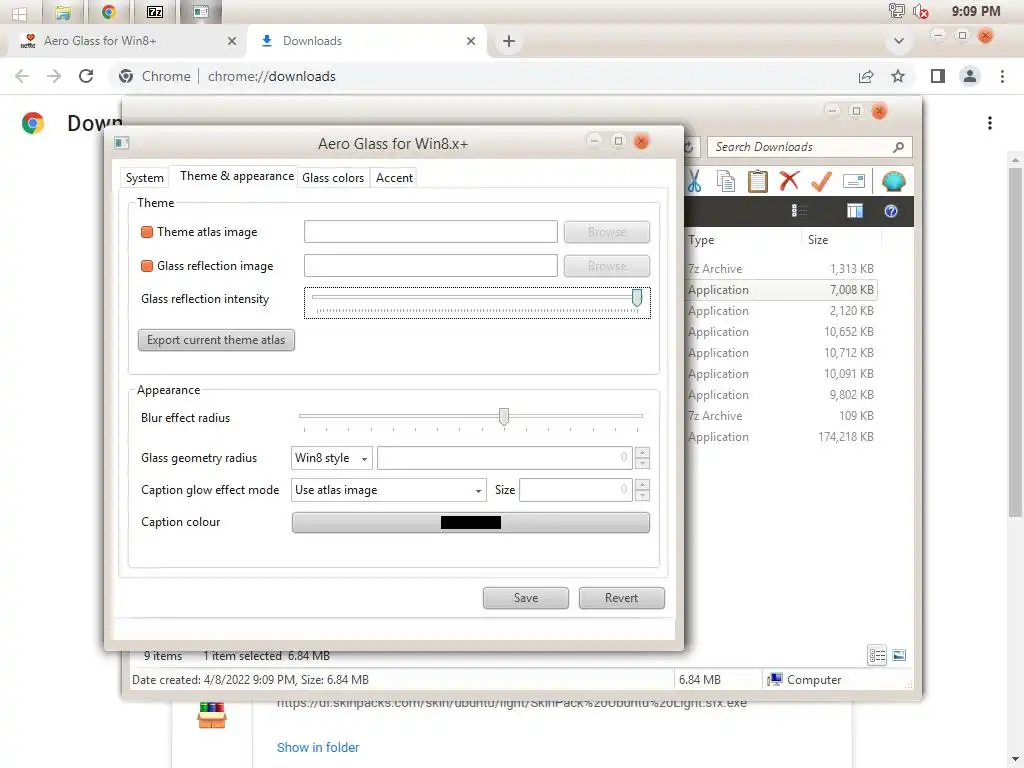Click the Properties card icon in Explorer toolbar

(x=854, y=181)
